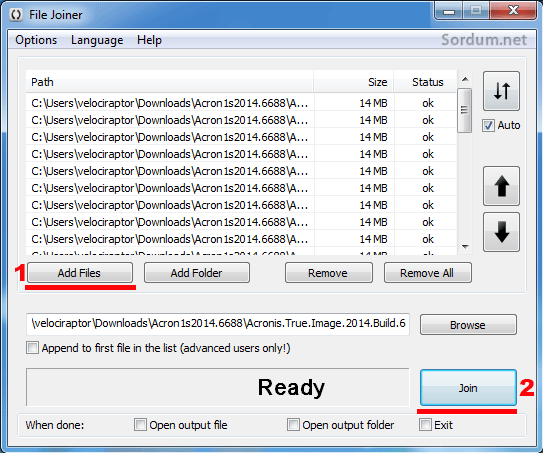Check Open output file option
The height and width of the screenshot is (453, 543).
[140, 425]
